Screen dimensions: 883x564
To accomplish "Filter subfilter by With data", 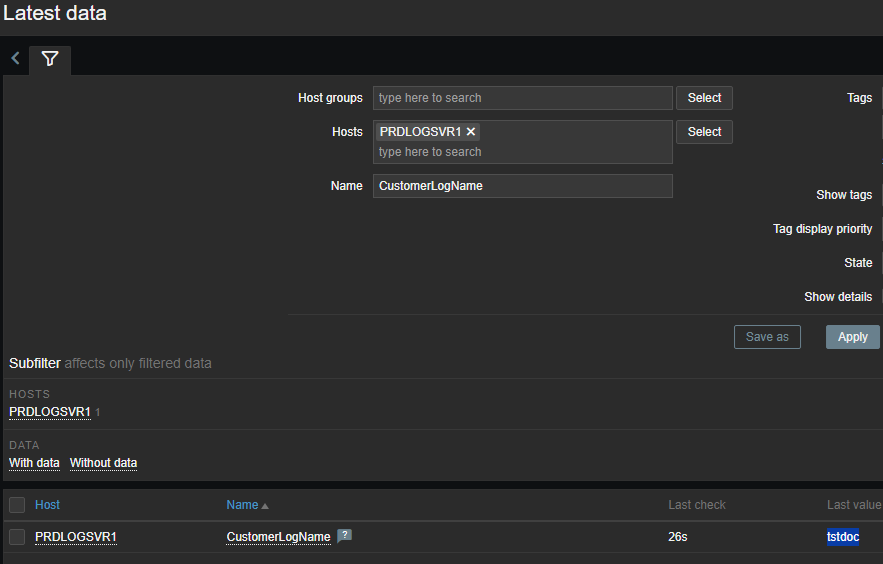I will [x=34, y=463].
